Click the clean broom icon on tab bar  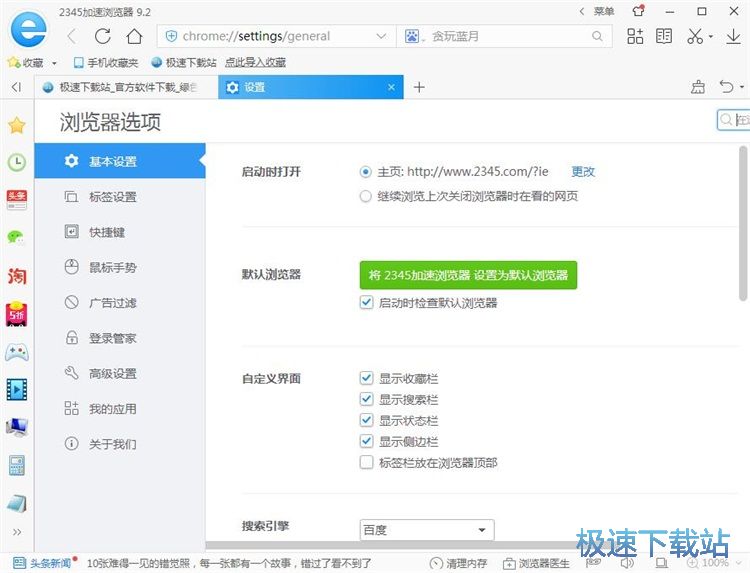point(698,87)
